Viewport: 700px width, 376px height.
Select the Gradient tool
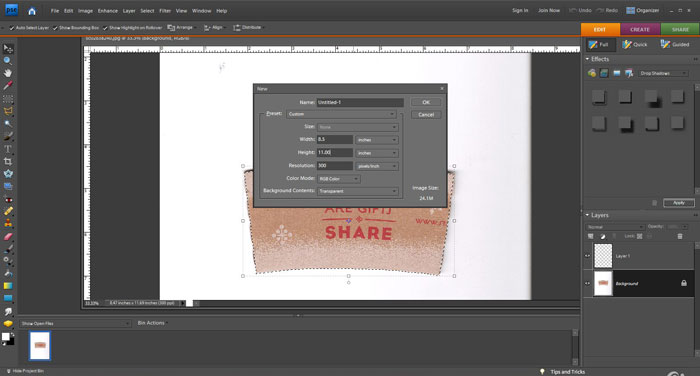8,286
